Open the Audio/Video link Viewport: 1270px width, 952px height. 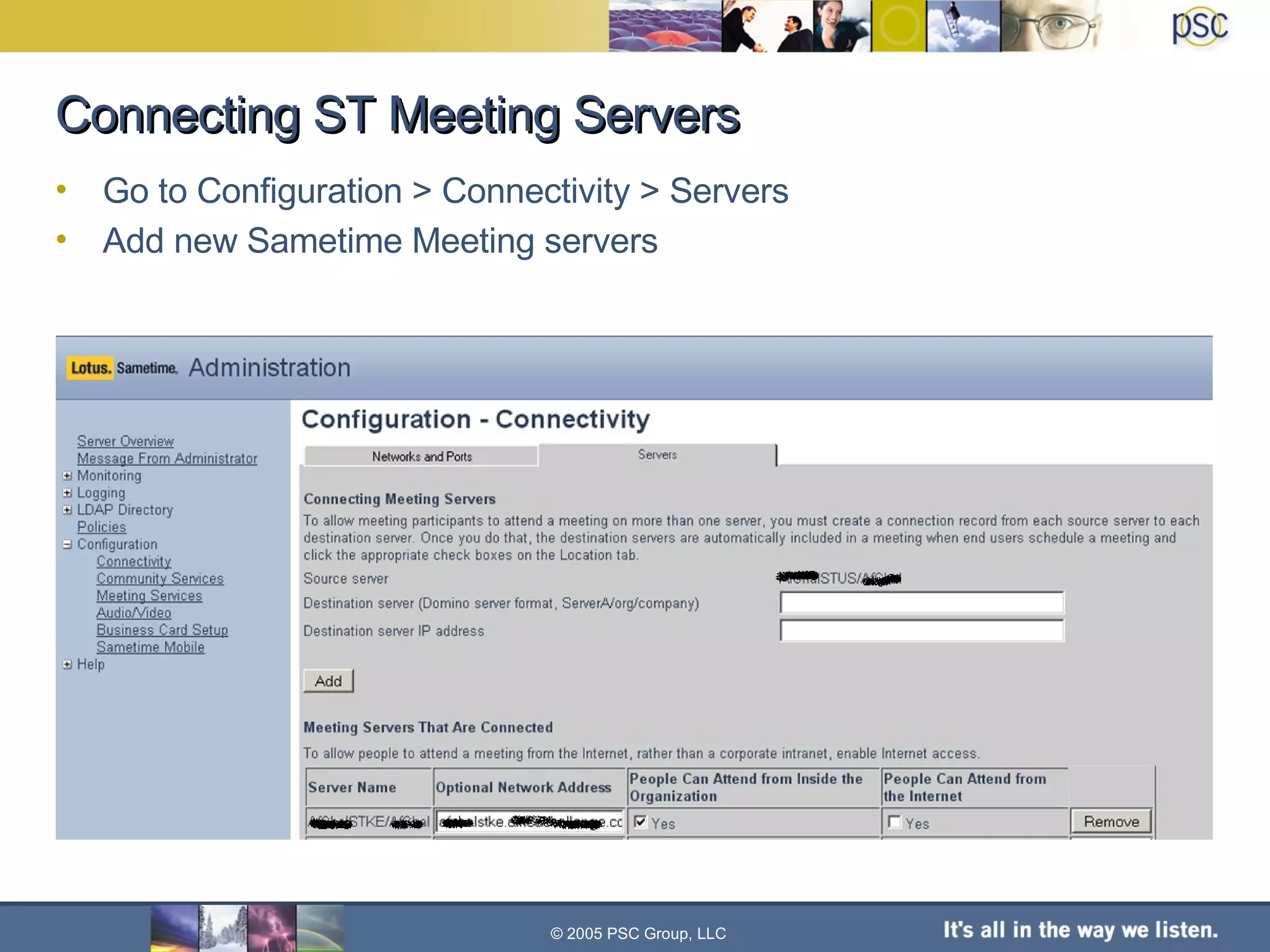(x=133, y=612)
